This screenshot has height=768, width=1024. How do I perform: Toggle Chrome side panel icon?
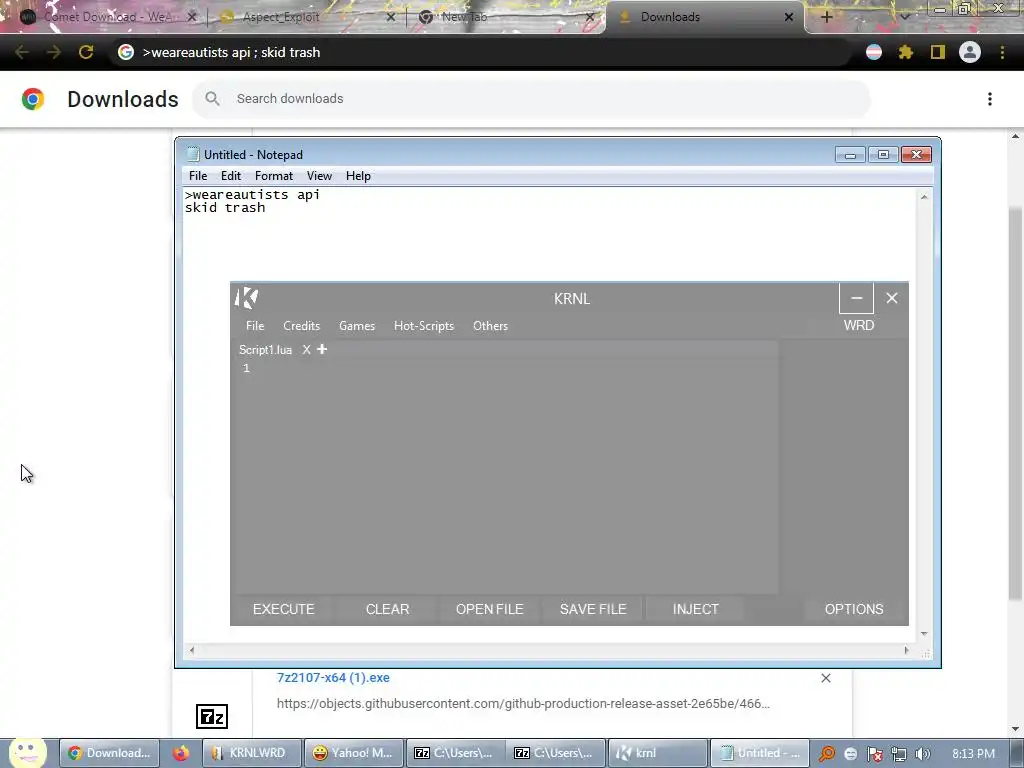click(937, 52)
